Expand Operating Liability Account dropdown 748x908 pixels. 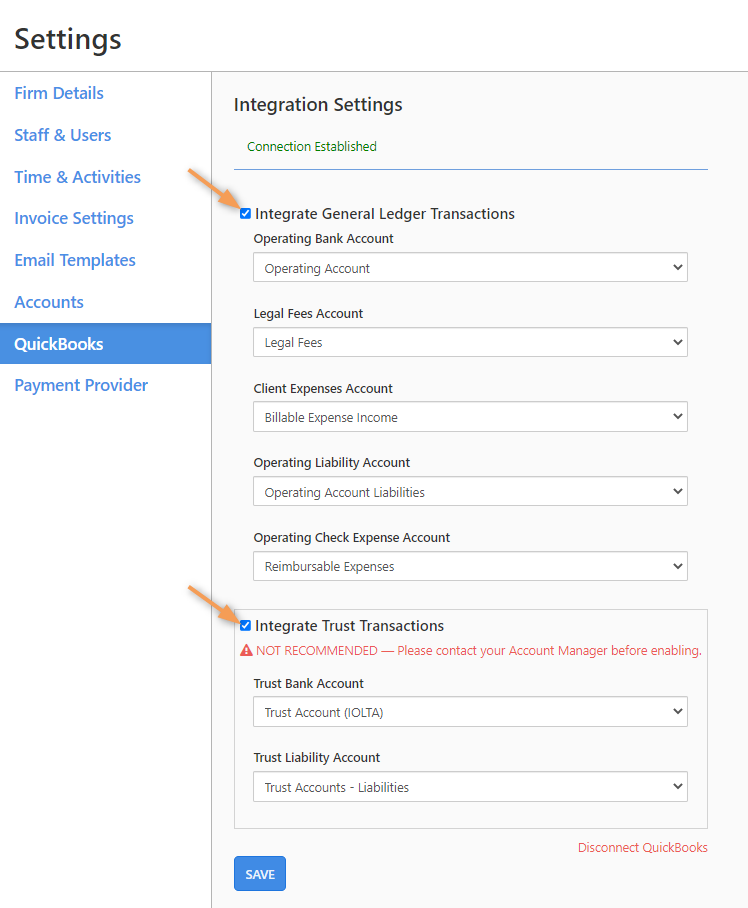tap(470, 492)
